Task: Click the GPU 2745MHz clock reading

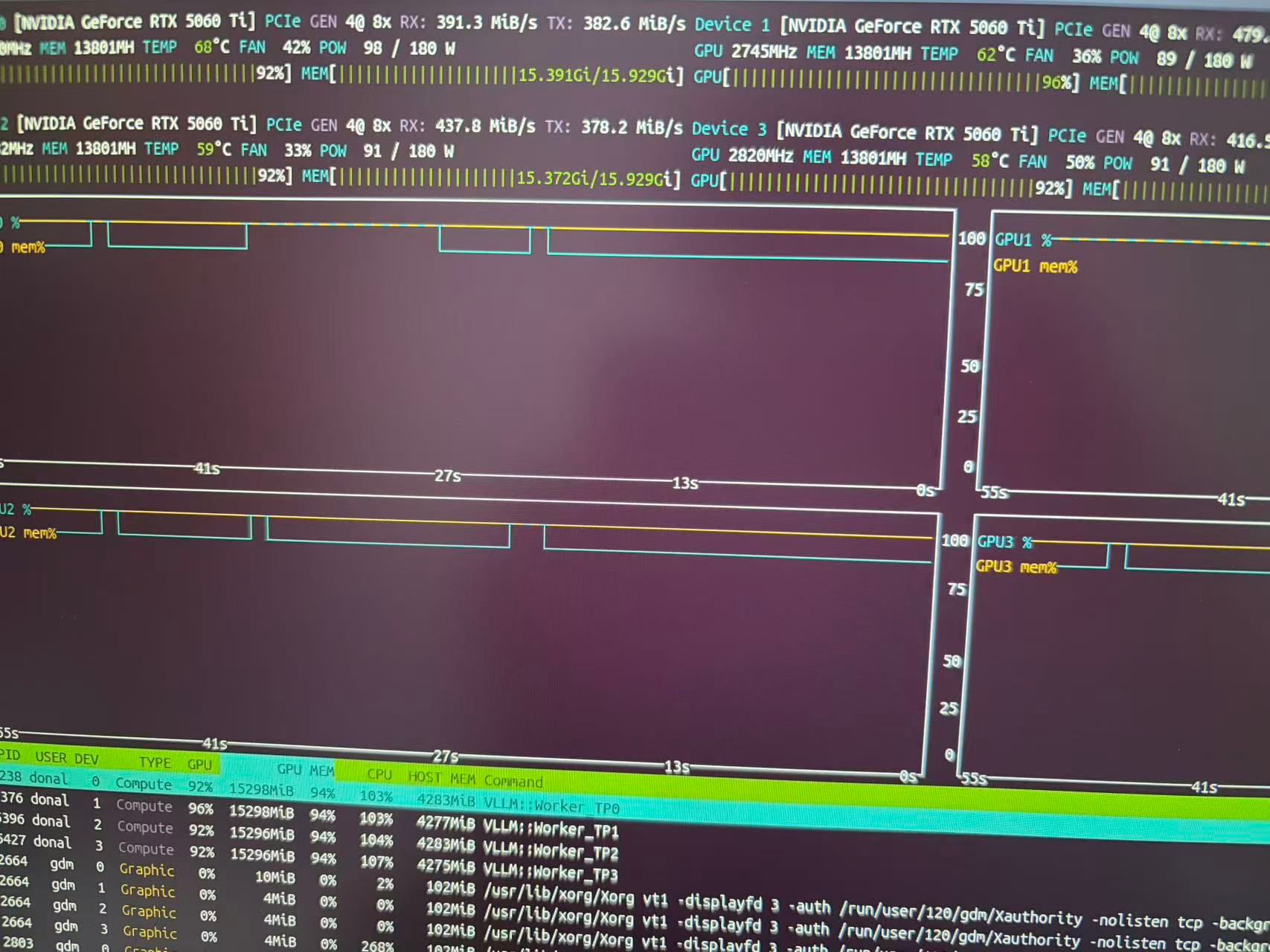Action: (745, 51)
